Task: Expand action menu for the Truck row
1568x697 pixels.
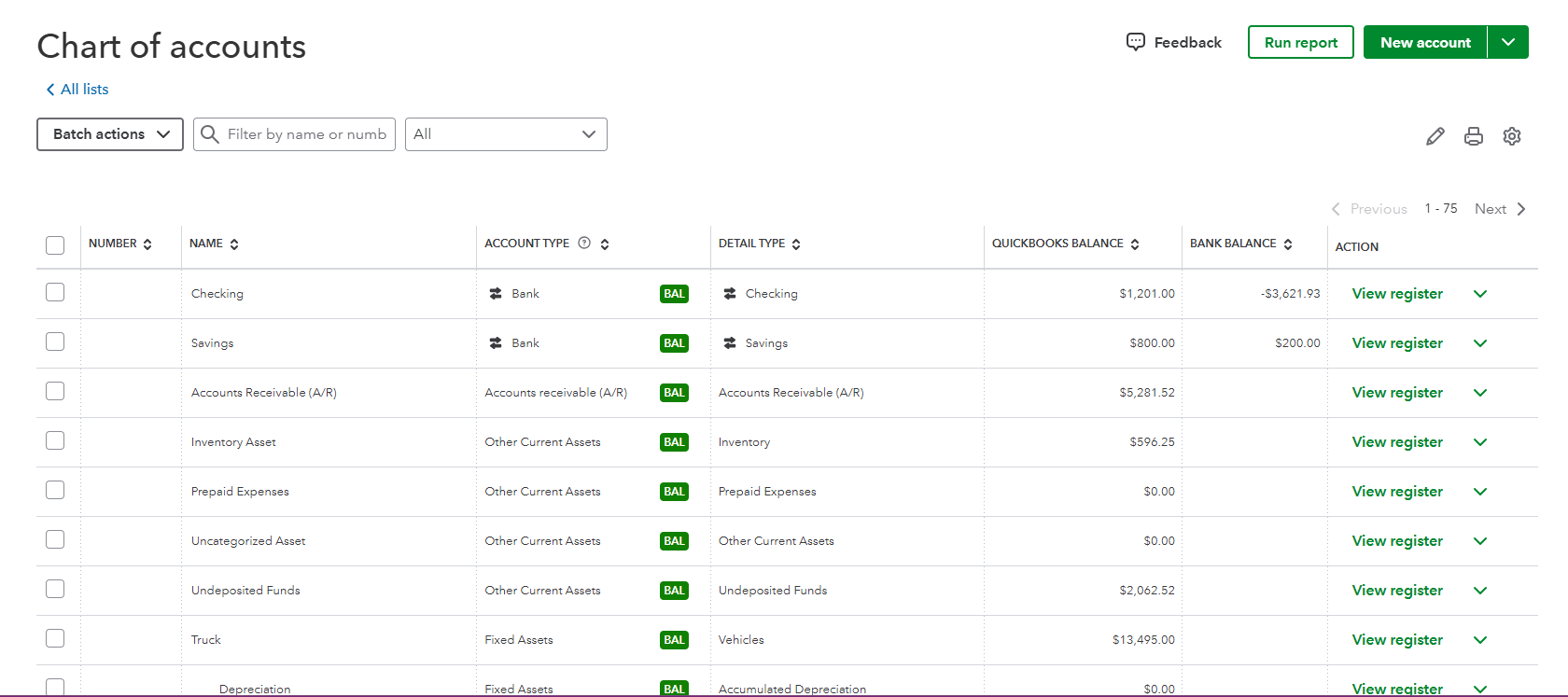Action: [1480, 640]
